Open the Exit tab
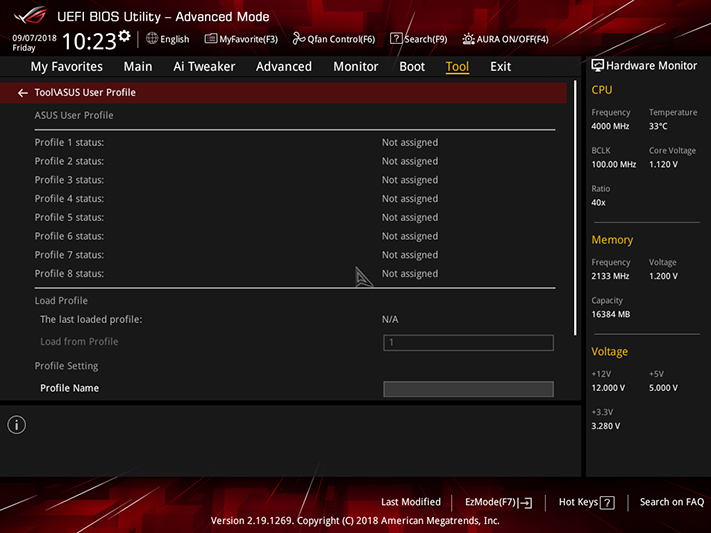 tap(500, 67)
